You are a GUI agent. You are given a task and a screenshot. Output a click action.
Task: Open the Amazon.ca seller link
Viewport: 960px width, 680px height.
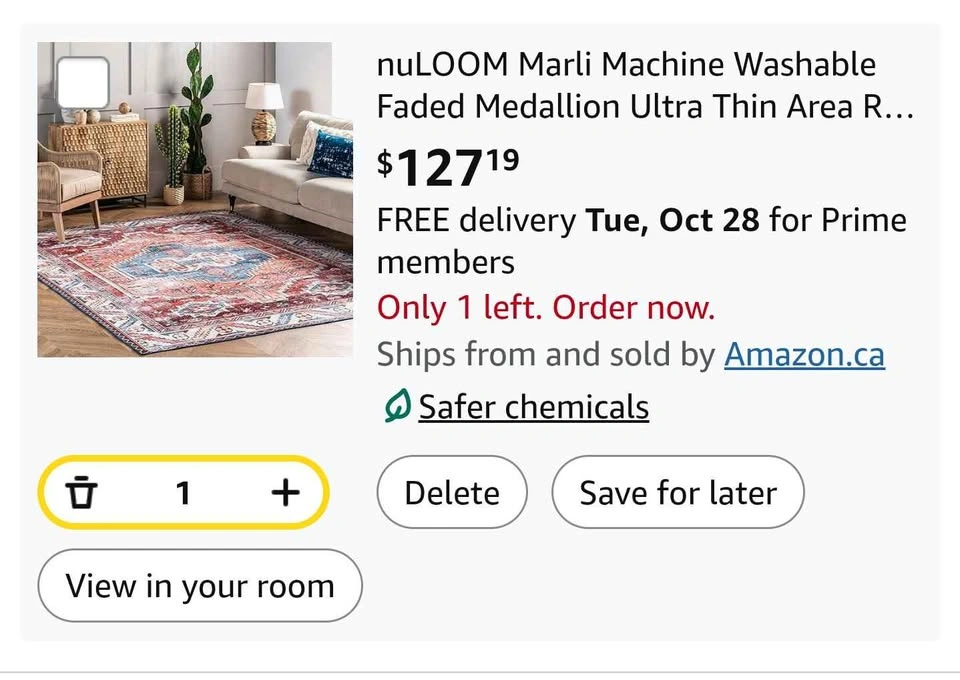pyautogui.click(x=804, y=354)
